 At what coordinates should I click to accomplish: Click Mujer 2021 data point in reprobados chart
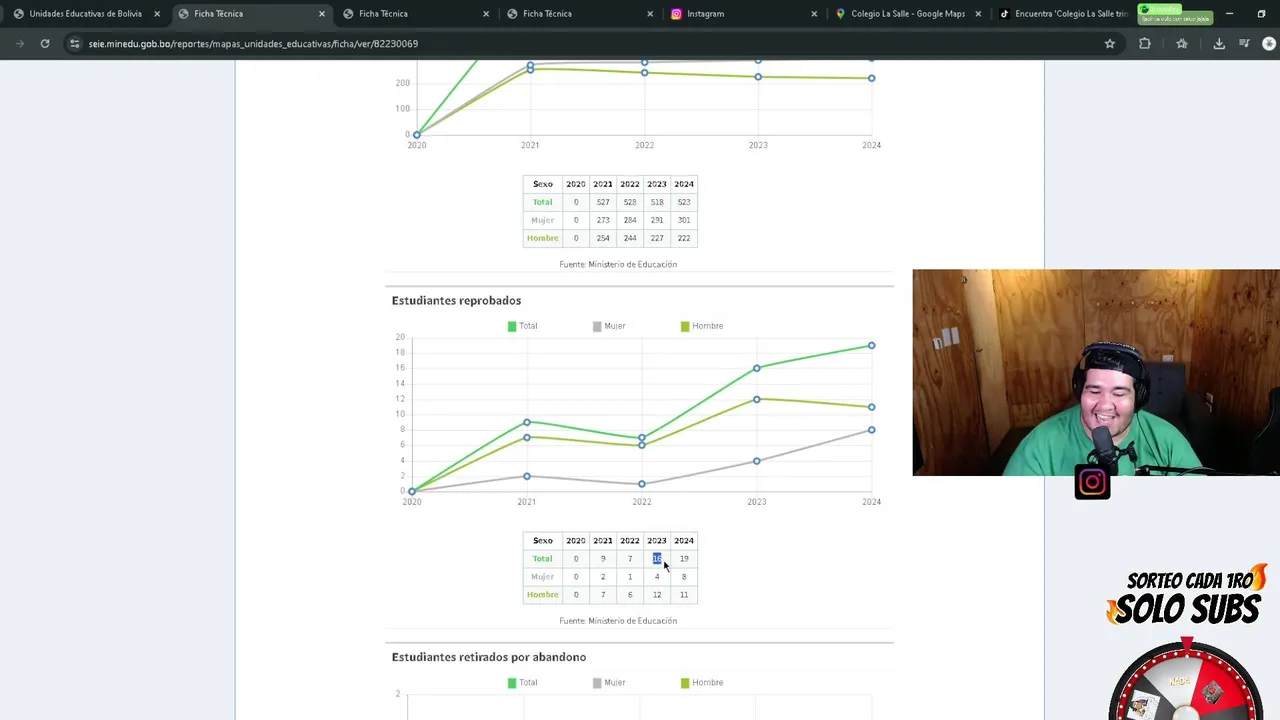pos(527,476)
